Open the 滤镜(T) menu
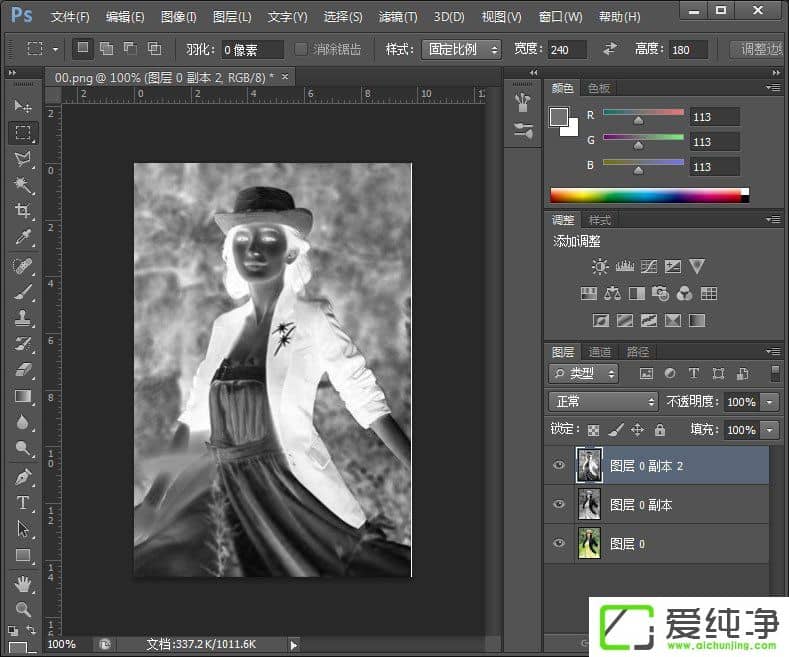Viewport: 789px width, 657px height. (398, 17)
